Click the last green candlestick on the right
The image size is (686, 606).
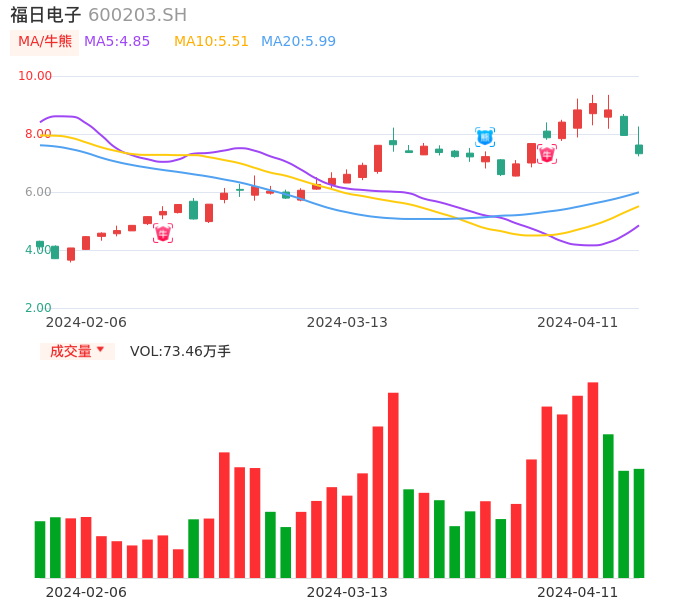[x=639, y=141]
